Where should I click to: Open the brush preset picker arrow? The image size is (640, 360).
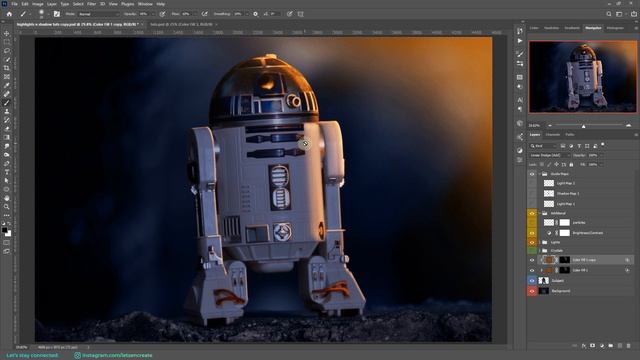coord(48,14)
